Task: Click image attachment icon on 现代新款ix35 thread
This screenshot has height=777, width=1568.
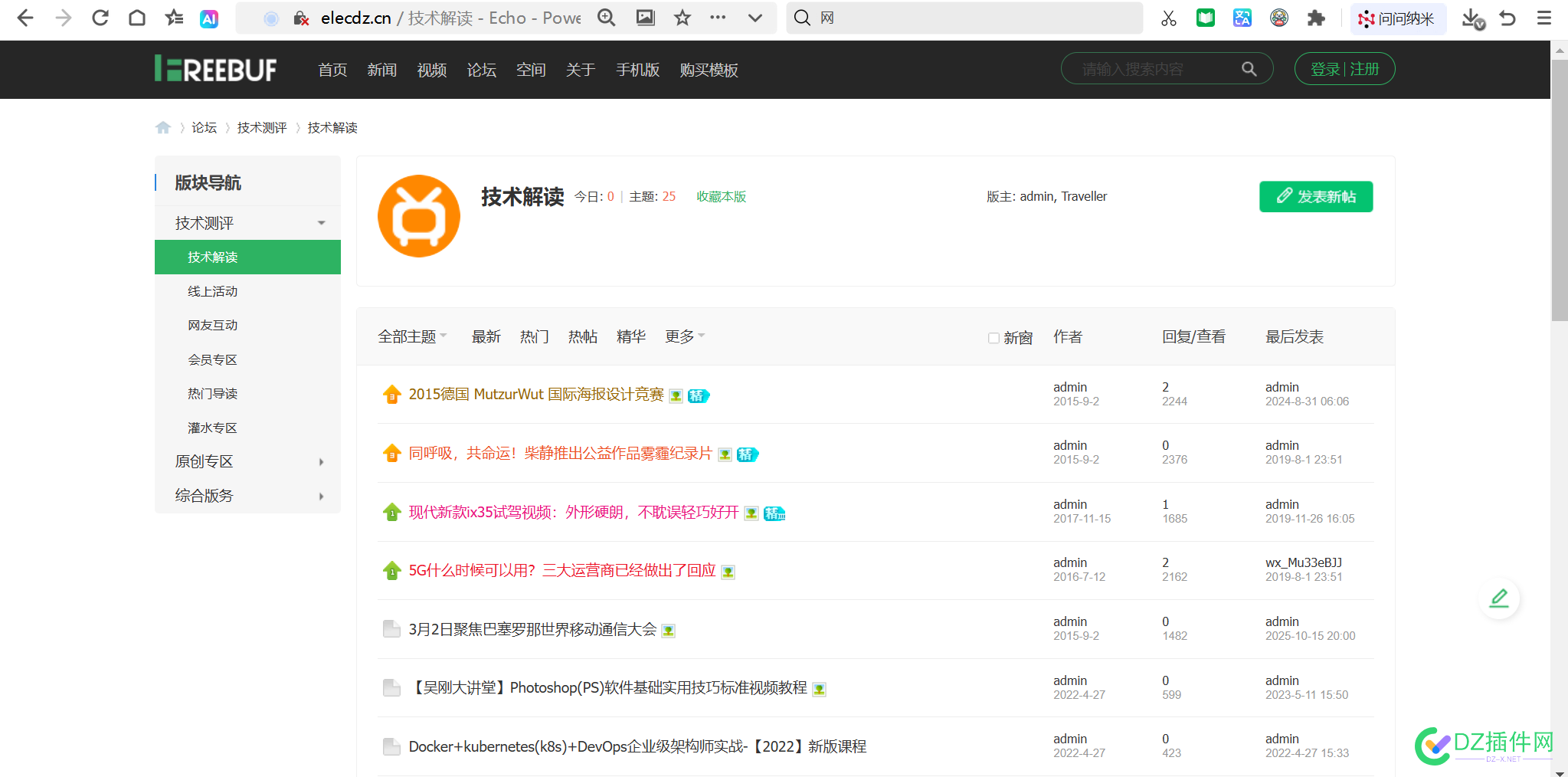Action: point(751,513)
